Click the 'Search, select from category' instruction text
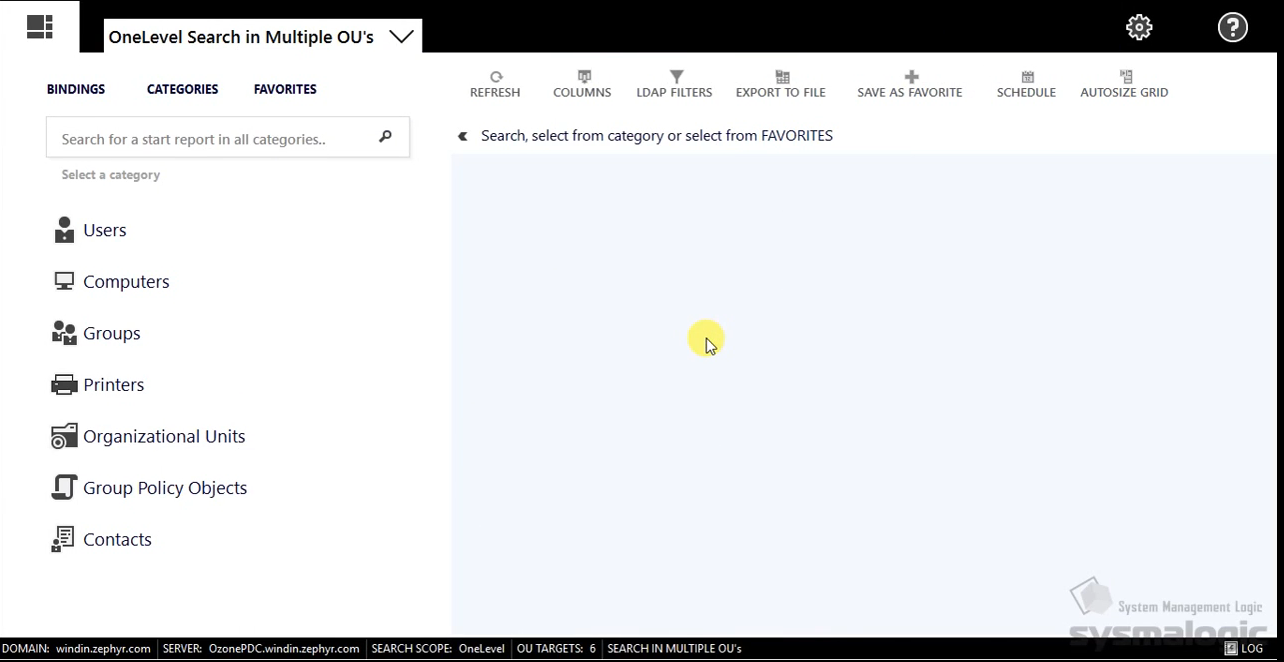The width and height of the screenshot is (1284, 662). click(657, 136)
